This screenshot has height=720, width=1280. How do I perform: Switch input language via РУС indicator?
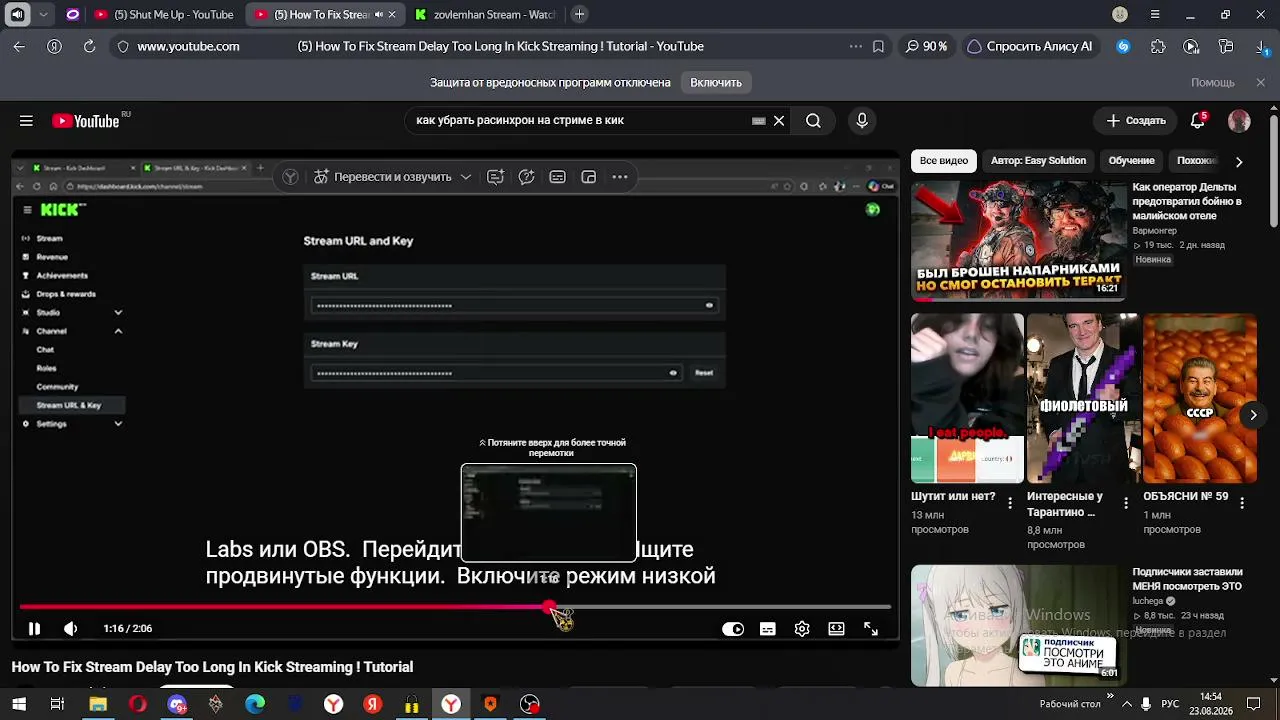(x=1170, y=704)
